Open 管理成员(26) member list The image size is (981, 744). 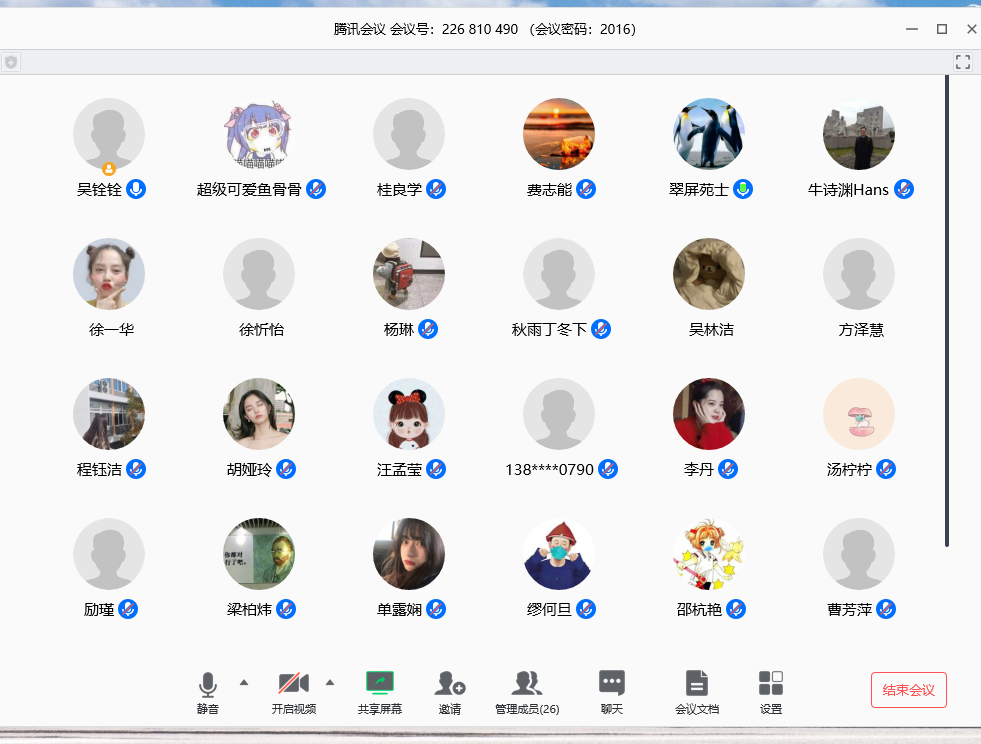[x=527, y=683]
